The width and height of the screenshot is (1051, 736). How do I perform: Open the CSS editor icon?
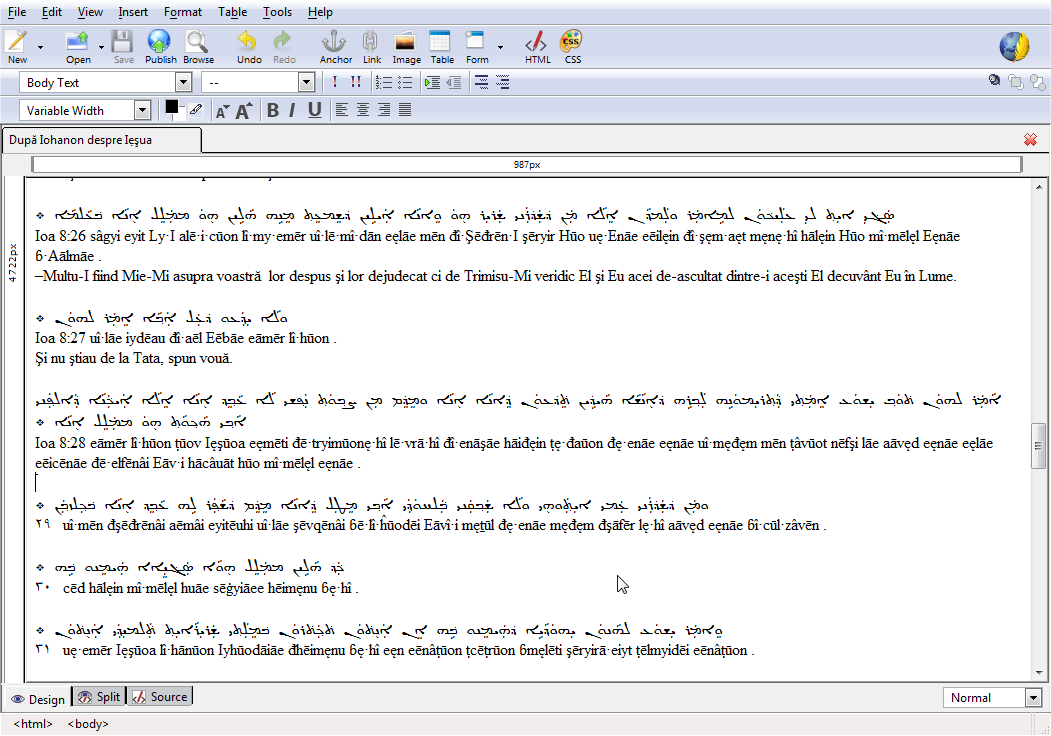click(x=572, y=46)
